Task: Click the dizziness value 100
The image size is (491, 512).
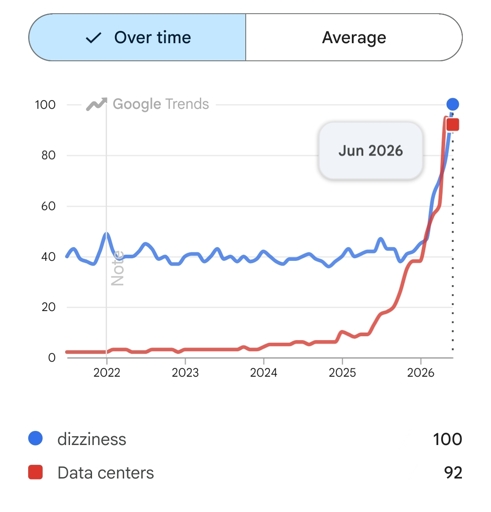Action: pos(448,439)
